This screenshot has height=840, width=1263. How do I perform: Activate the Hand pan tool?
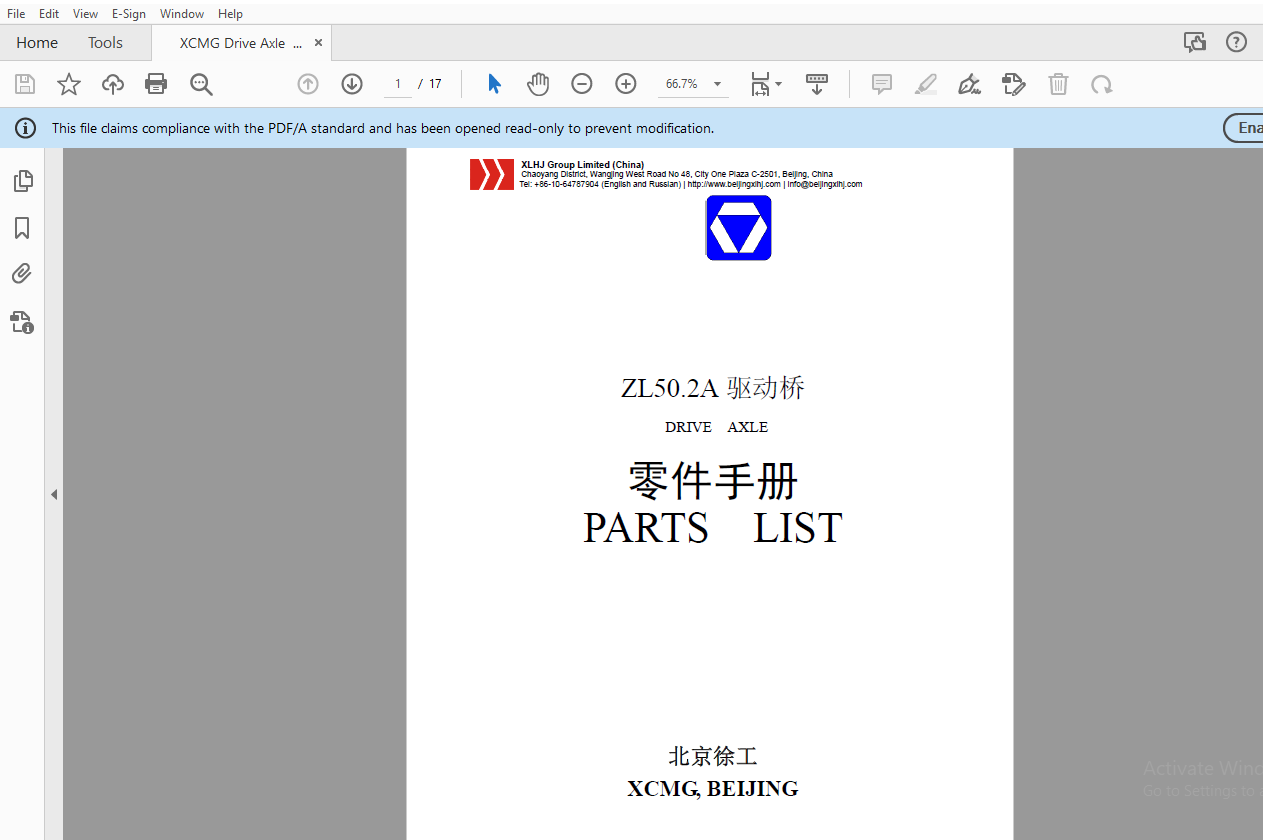click(x=538, y=84)
